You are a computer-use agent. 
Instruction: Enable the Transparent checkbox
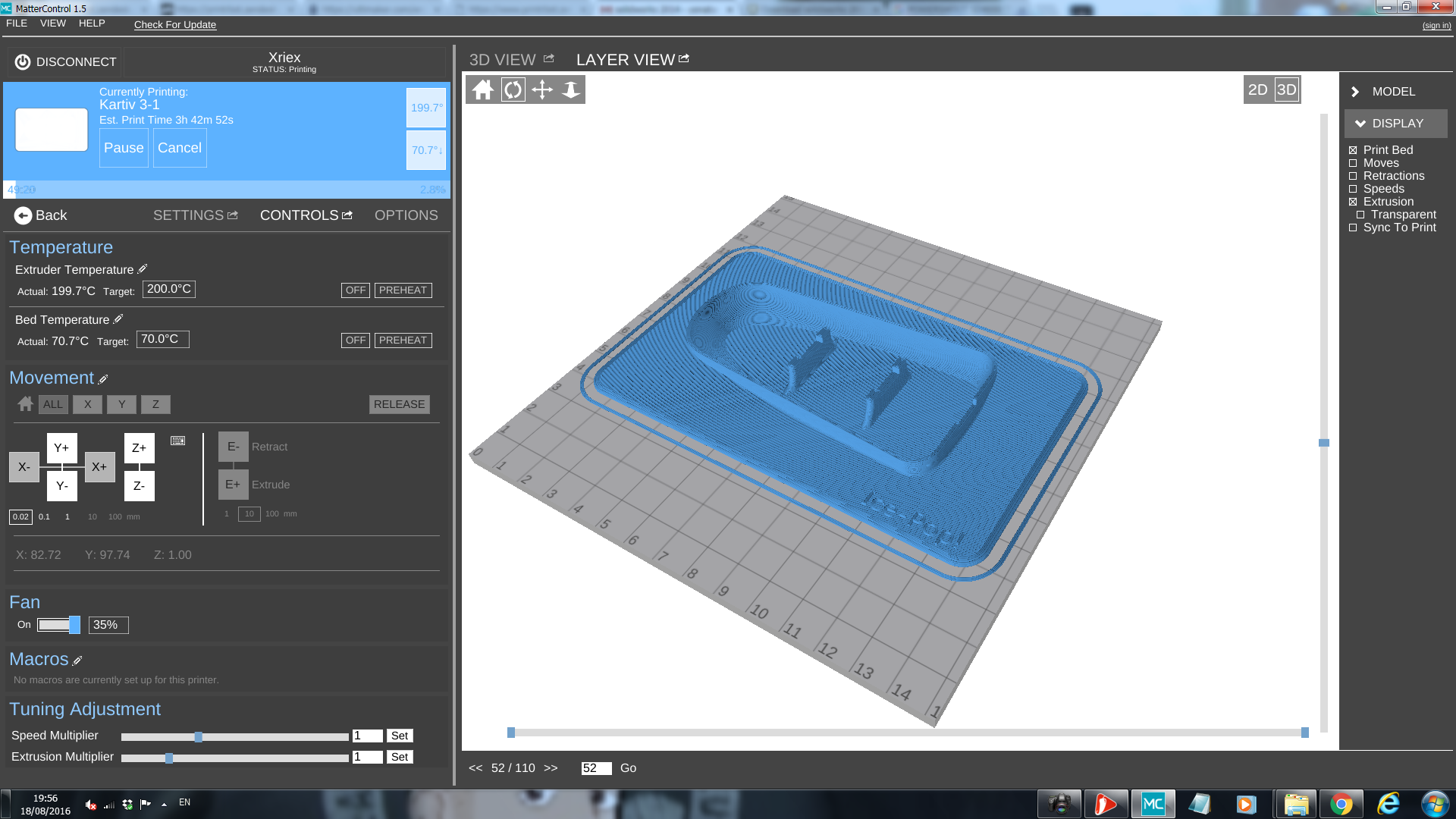1360,215
